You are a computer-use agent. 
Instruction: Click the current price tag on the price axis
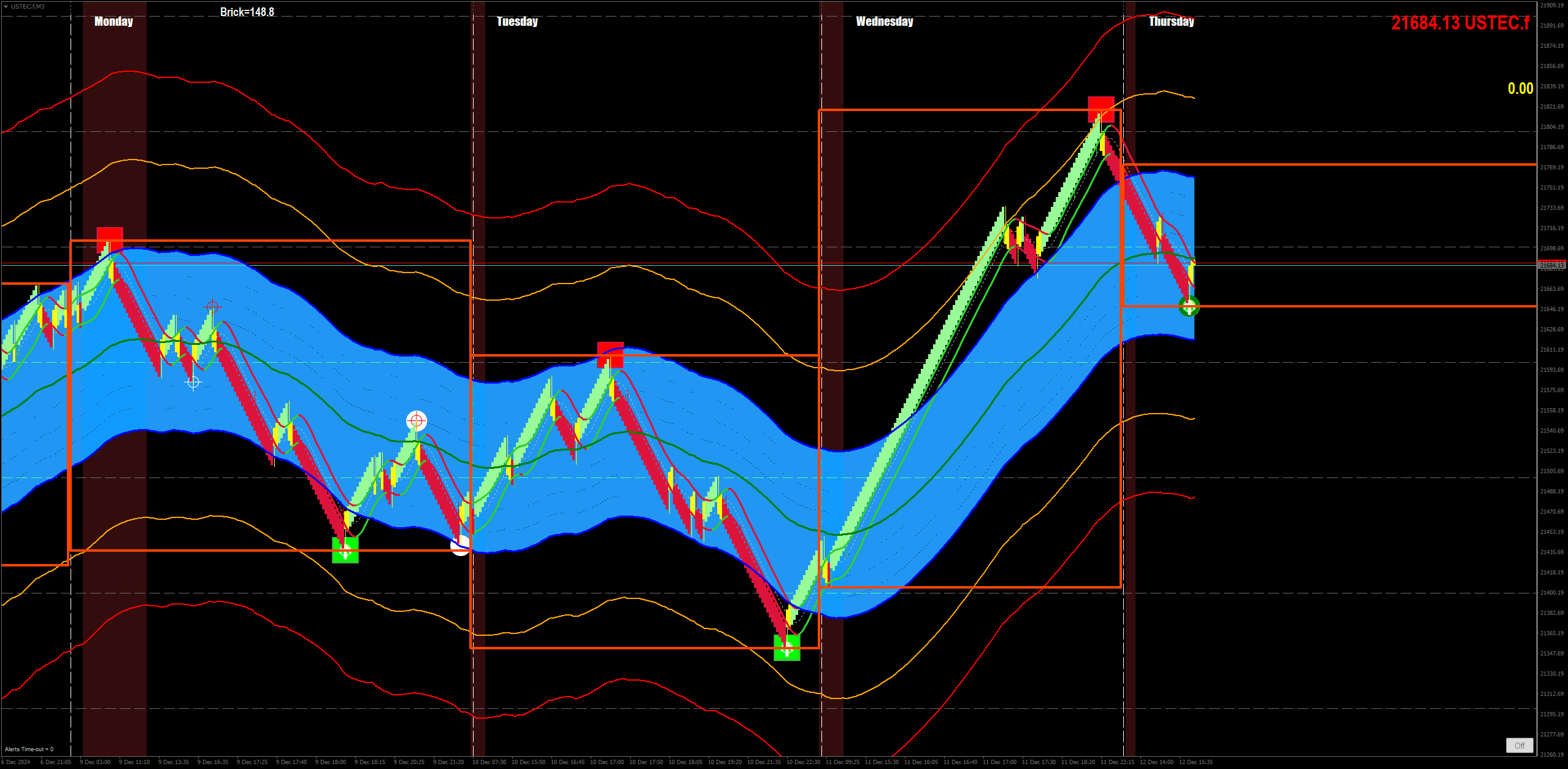pos(1552,265)
